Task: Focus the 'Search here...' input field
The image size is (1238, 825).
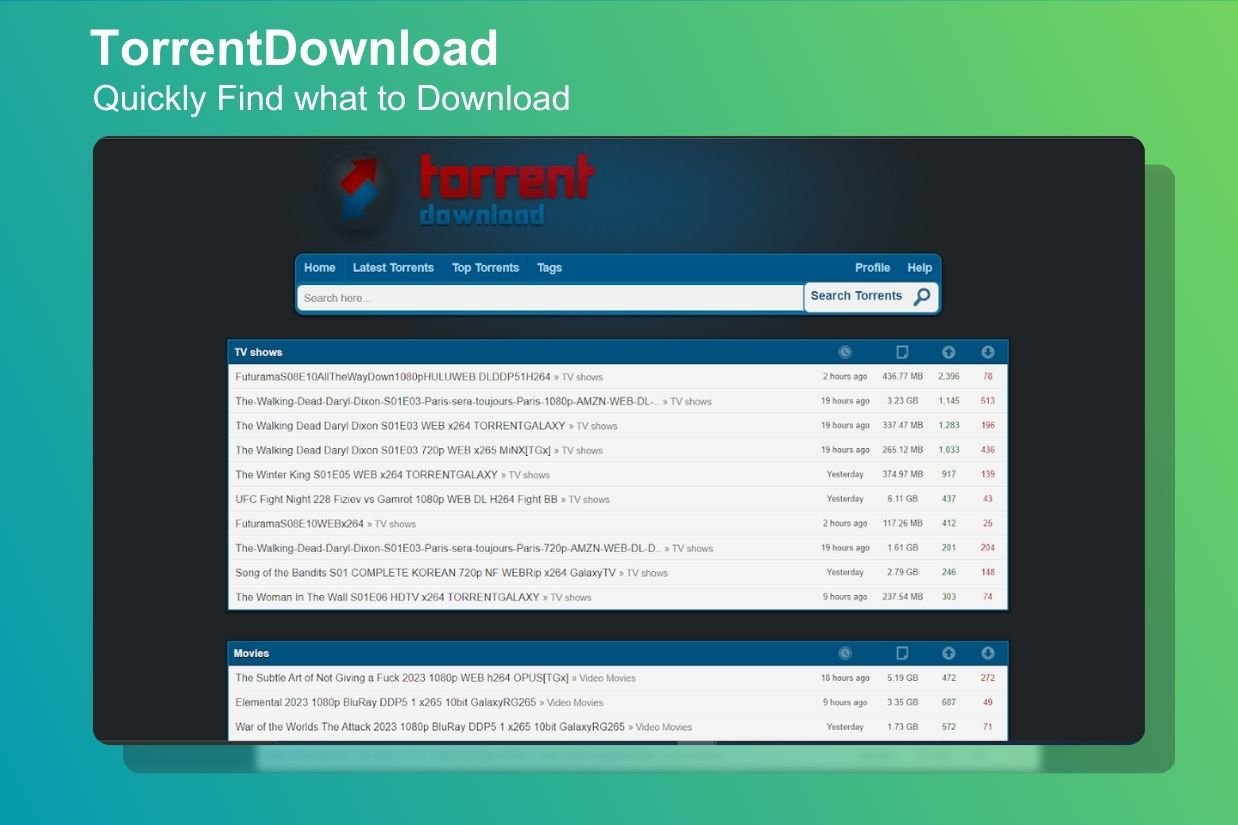Action: click(550, 298)
